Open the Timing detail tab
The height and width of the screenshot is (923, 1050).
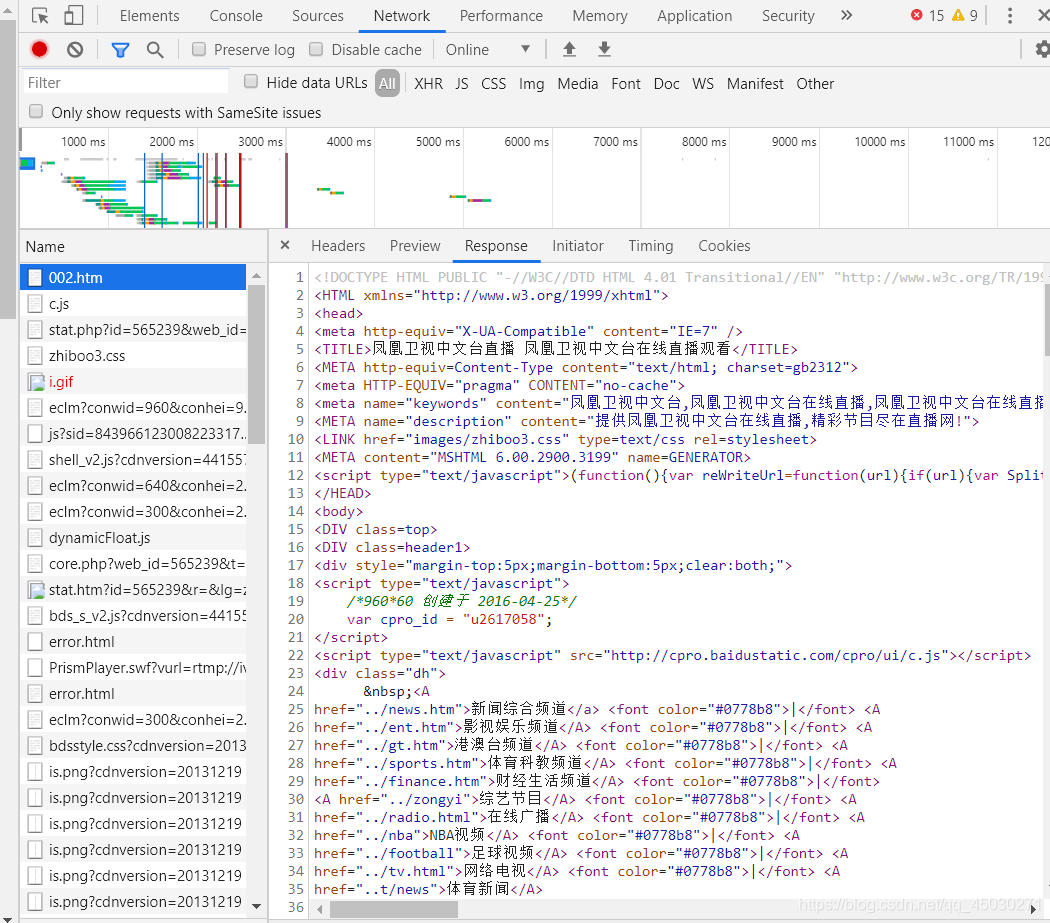[651, 246]
